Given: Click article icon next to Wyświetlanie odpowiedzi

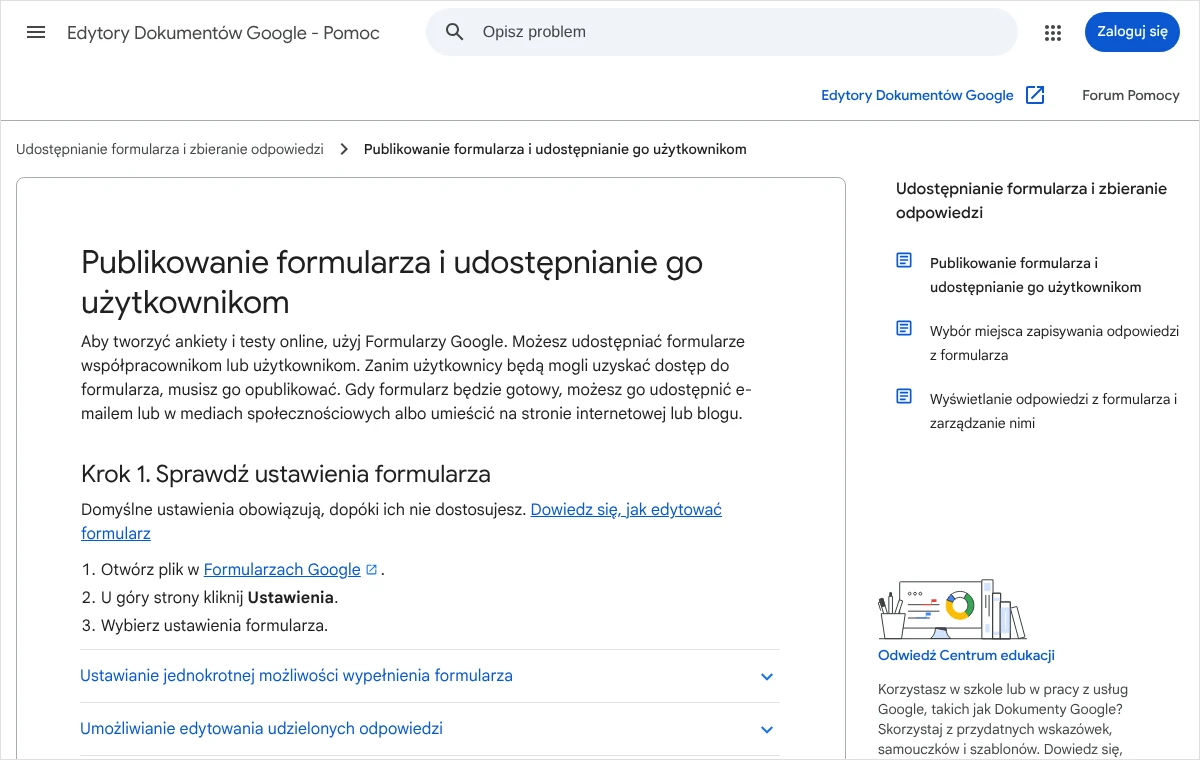Looking at the screenshot, I should click(904, 397).
